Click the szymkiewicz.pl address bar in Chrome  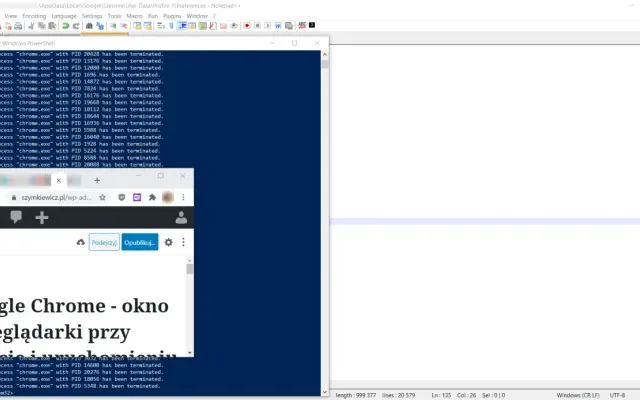[x=56, y=198]
